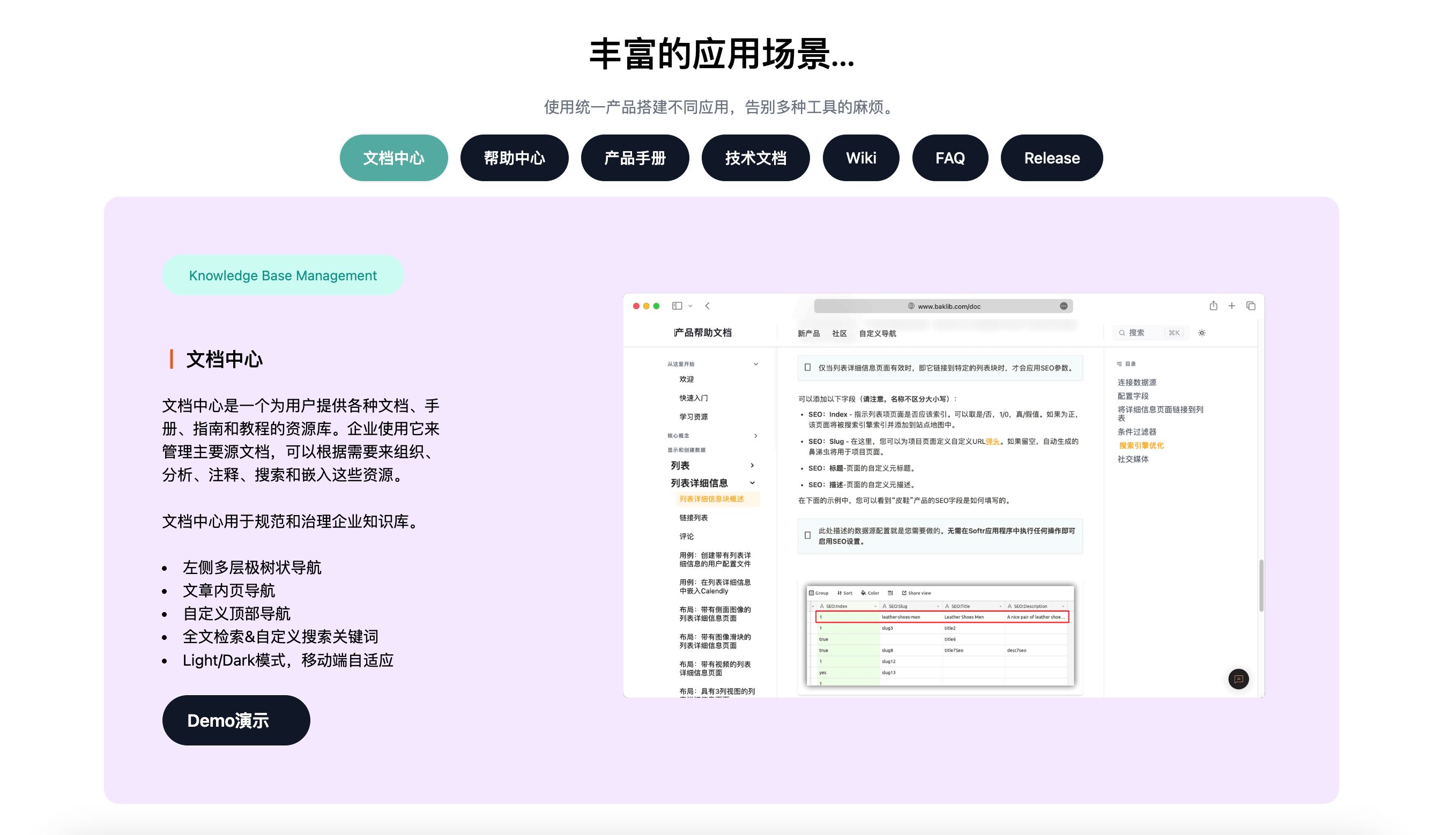
Task: Select the Release tab
Action: click(1051, 158)
